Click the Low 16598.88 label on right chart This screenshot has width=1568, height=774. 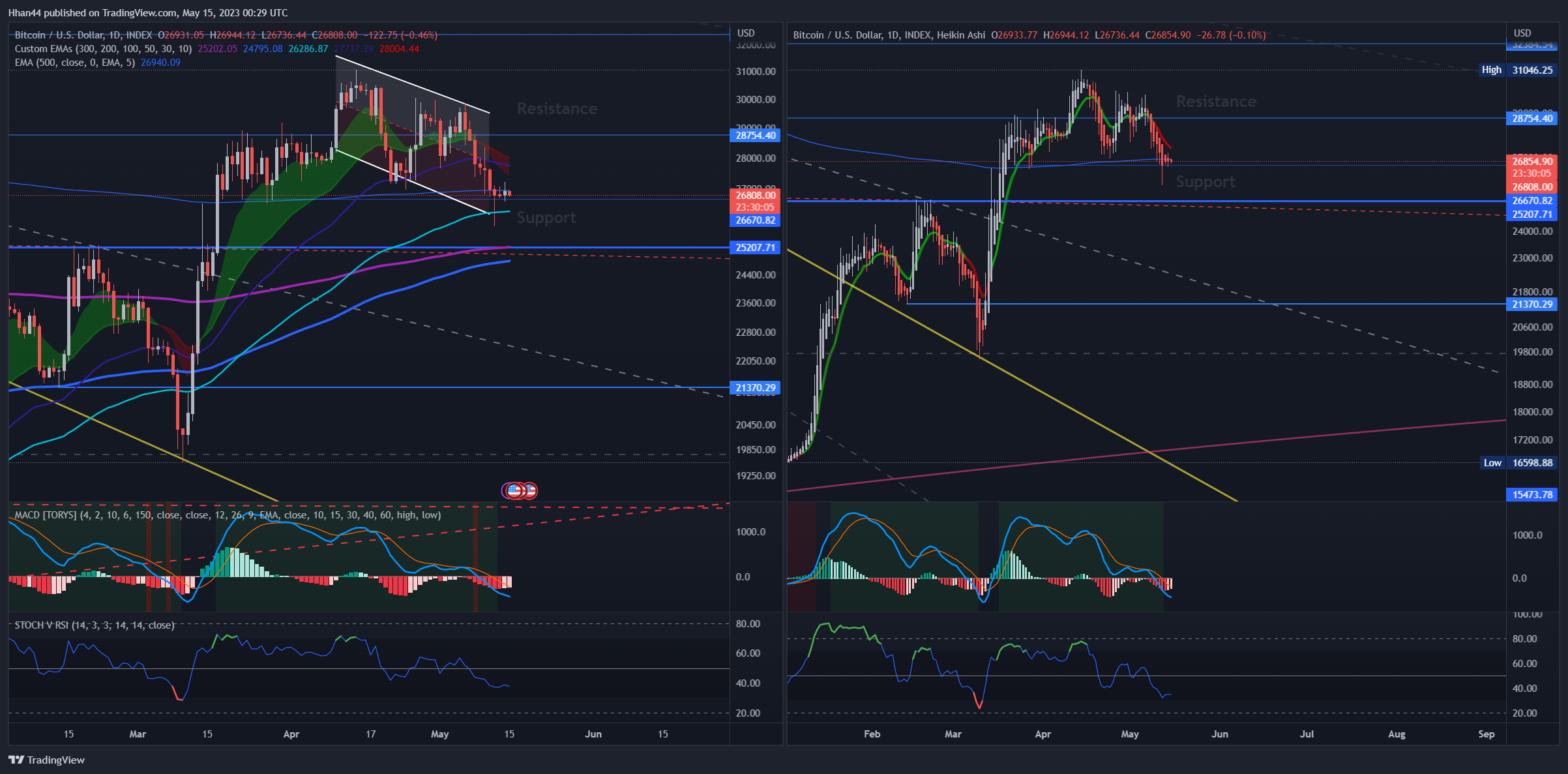(x=1518, y=463)
